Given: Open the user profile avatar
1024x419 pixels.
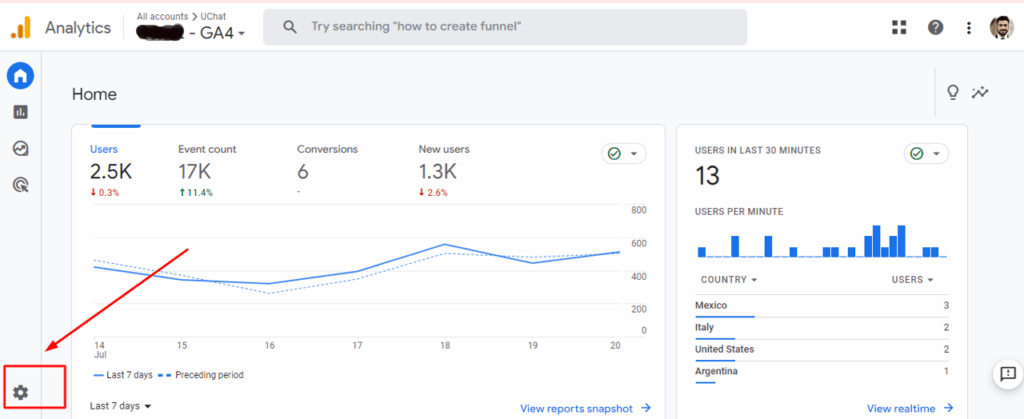Looking at the screenshot, I should coord(1001,27).
